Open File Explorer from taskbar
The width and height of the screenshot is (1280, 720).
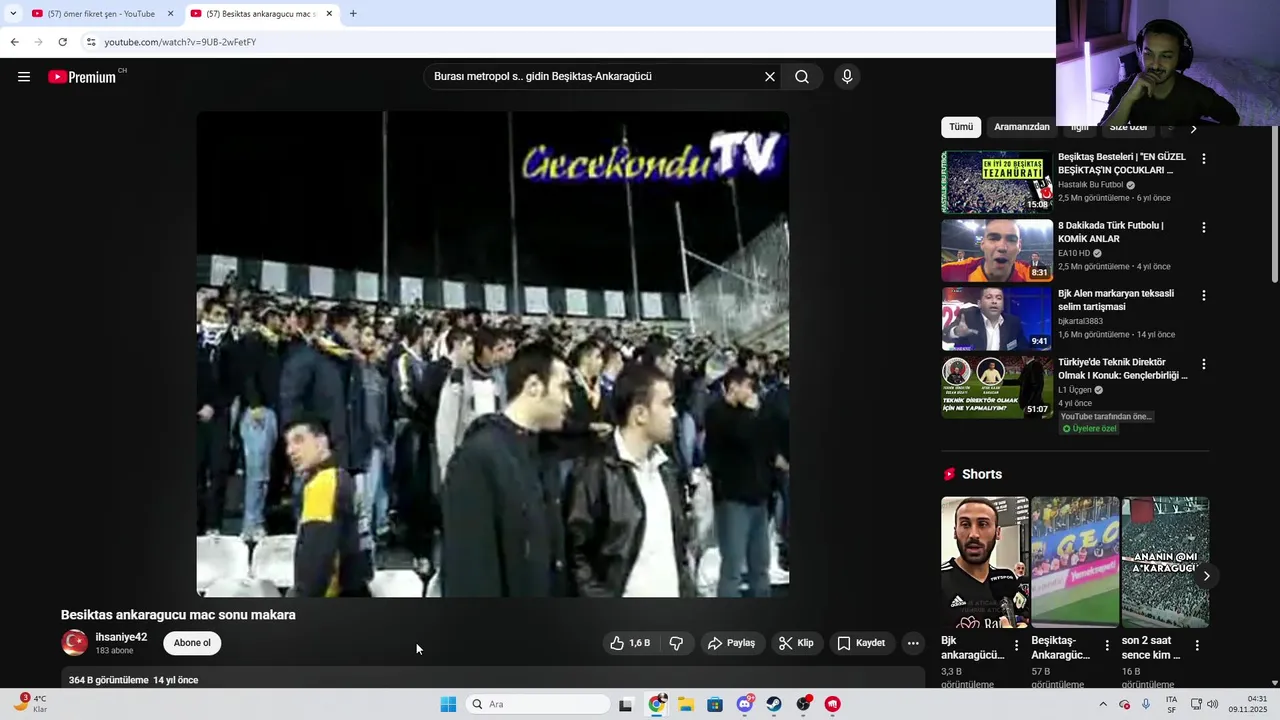pos(686,704)
